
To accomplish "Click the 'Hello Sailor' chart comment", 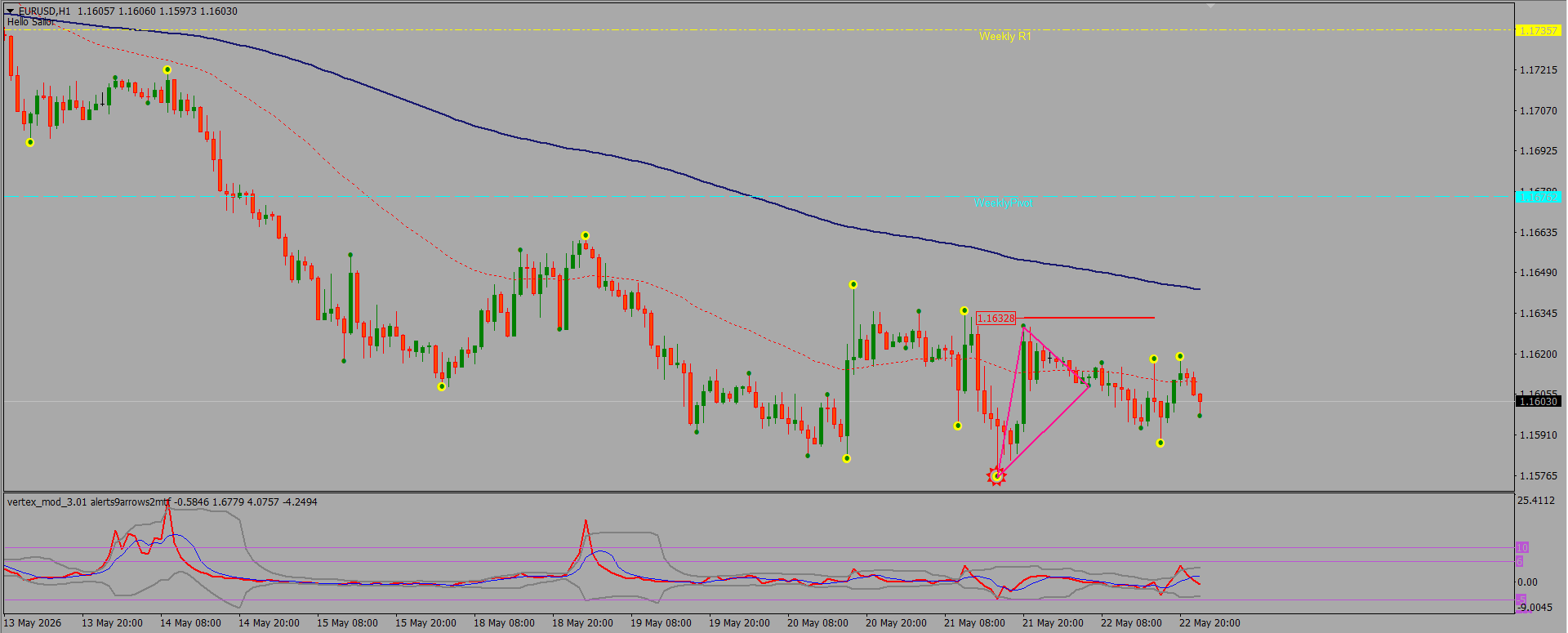I will coord(31,22).
